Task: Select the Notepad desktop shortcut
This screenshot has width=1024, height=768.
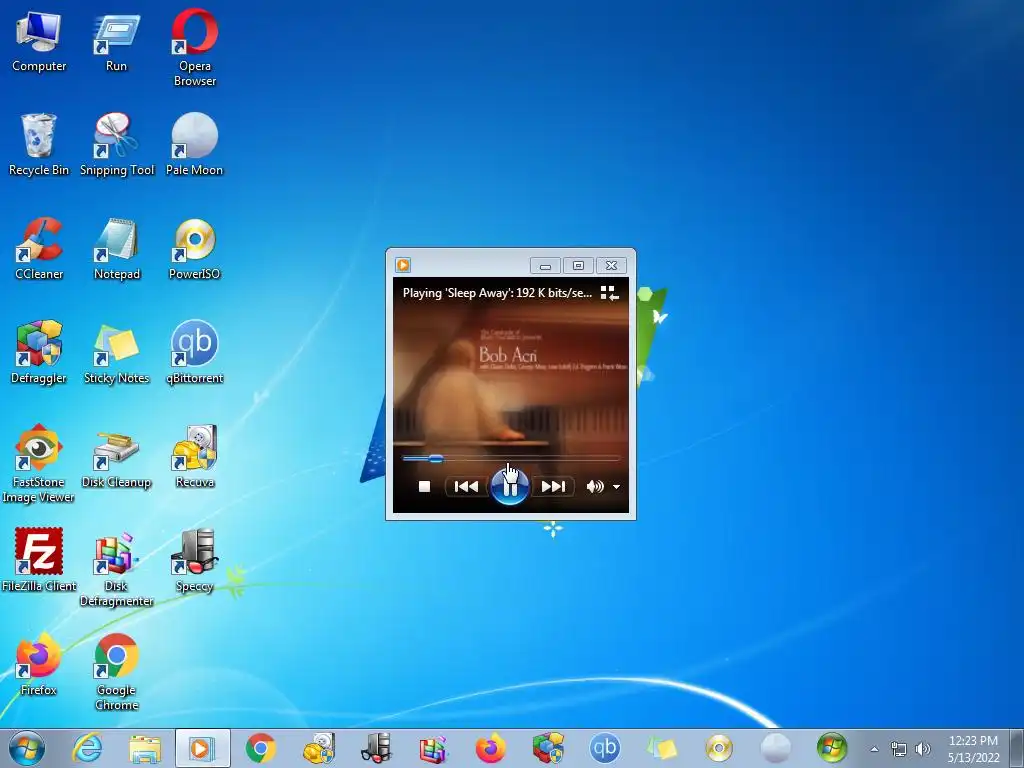Action: click(116, 249)
